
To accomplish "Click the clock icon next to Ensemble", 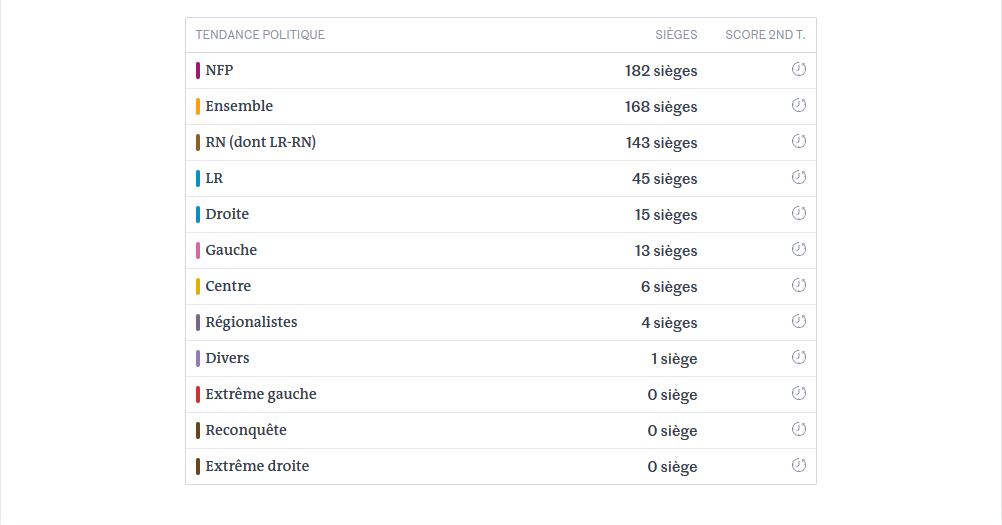I will pyautogui.click(x=798, y=106).
